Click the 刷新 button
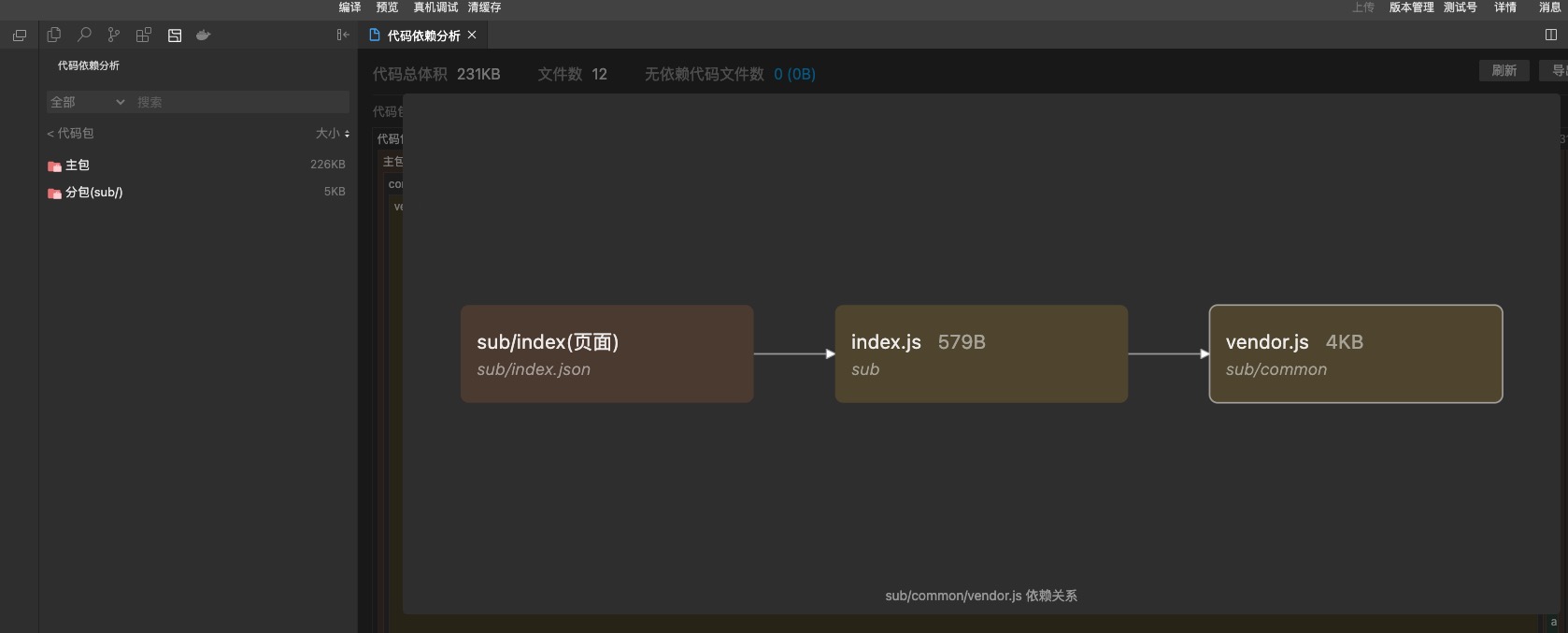The height and width of the screenshot is (633, 1568). tap(1504, 71)
